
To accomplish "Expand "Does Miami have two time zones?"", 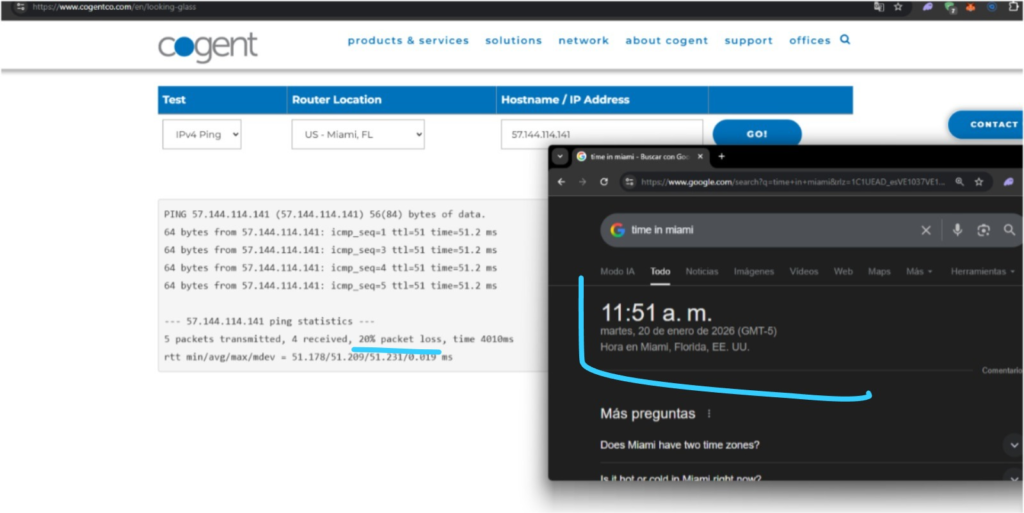I will tap(1014, 445).
